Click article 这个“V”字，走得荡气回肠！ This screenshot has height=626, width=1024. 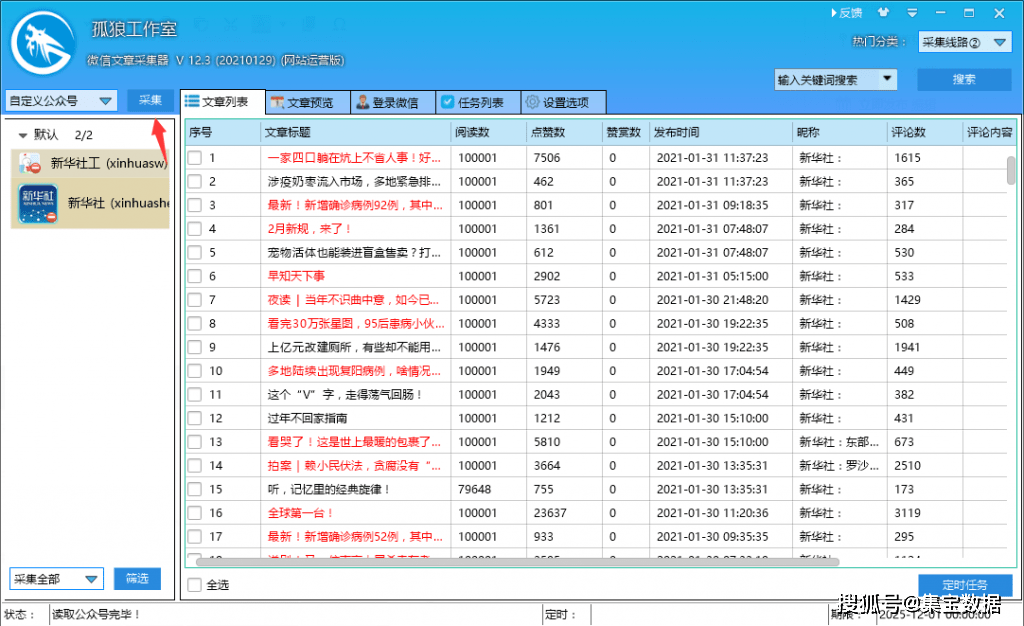[345, 395]
